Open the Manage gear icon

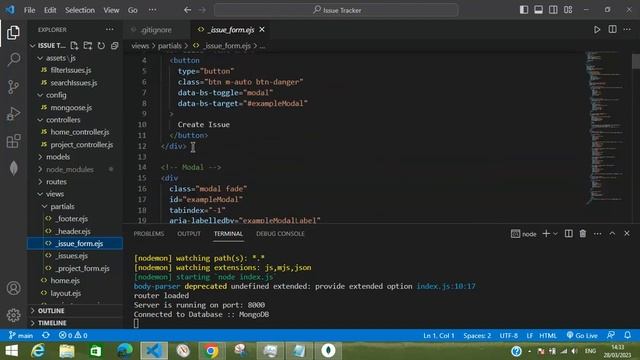[13, 315]
